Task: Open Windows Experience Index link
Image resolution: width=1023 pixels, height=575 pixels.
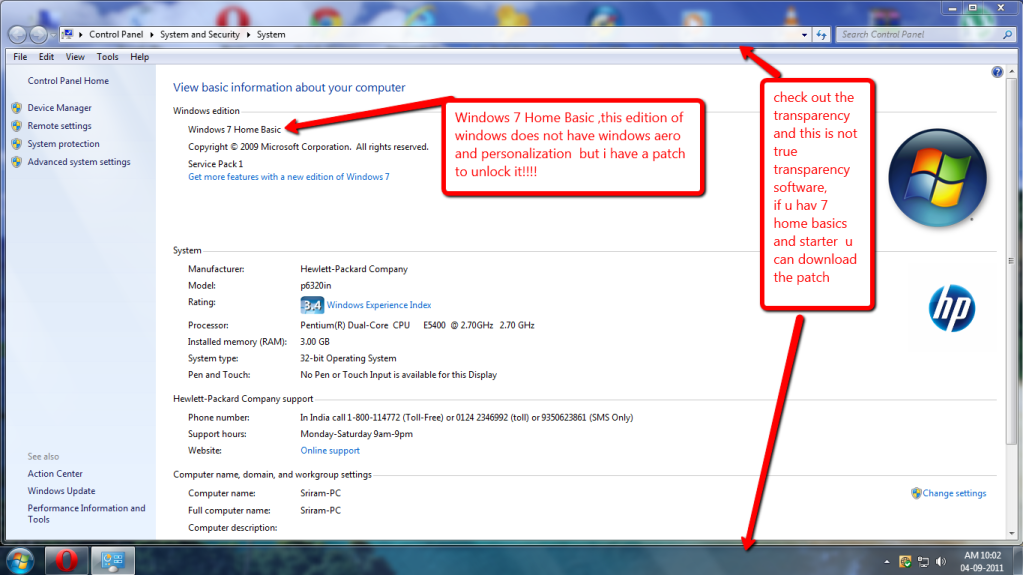Action: [x=378, y=305]
